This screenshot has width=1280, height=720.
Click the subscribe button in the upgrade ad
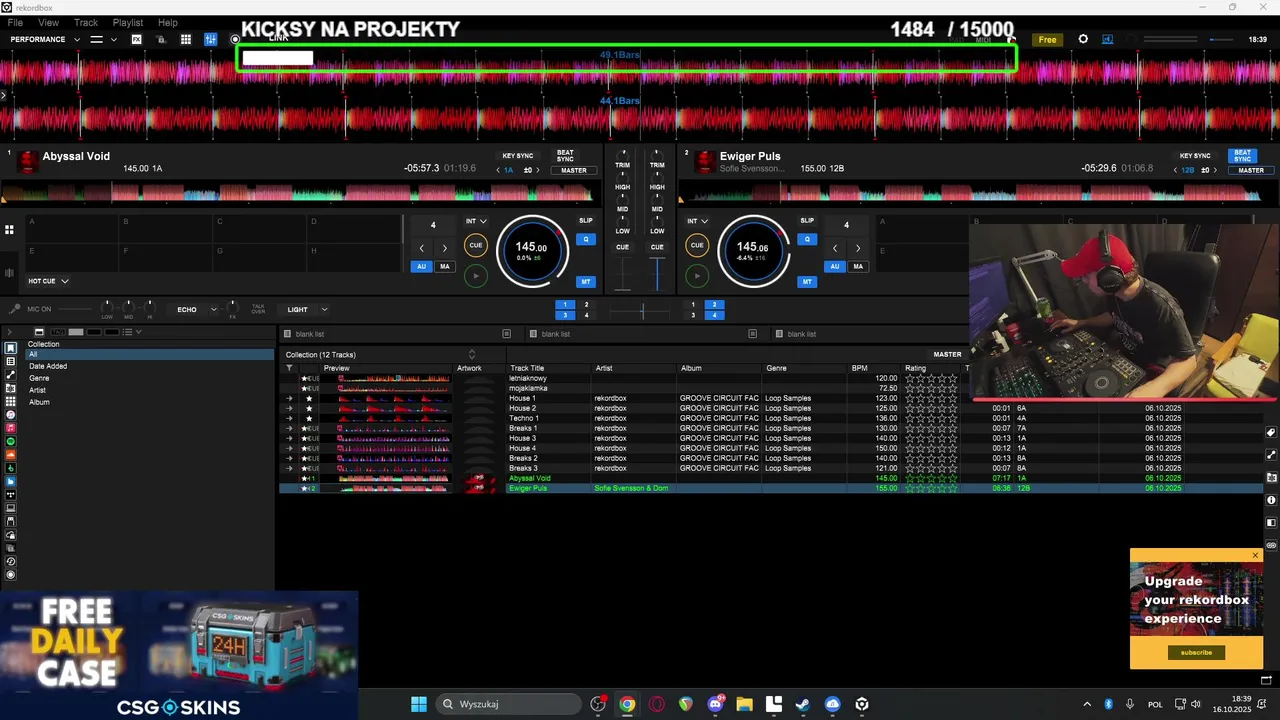(x=1196, y=652)
